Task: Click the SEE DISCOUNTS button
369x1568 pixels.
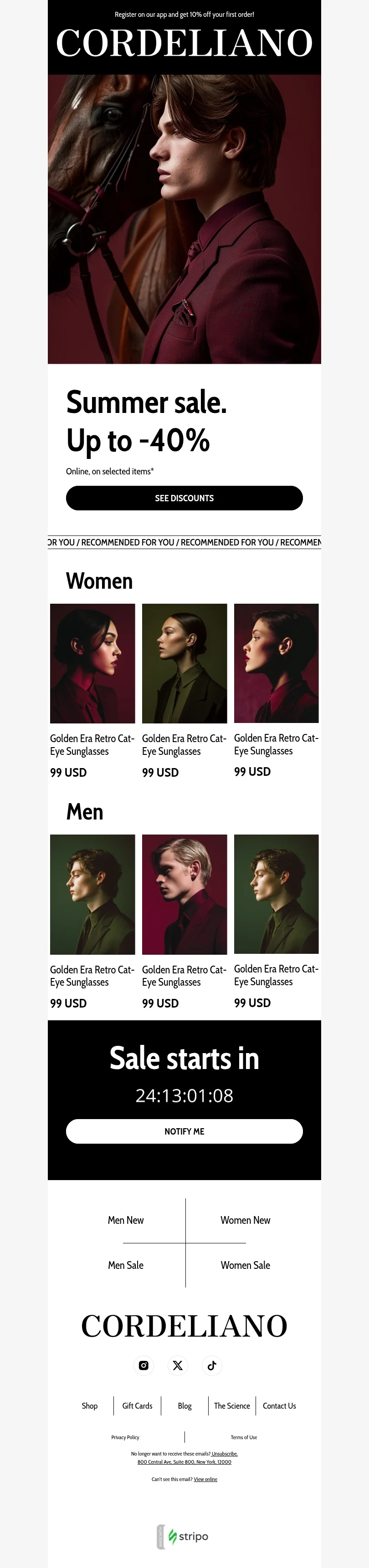Action: pos(184,498)
